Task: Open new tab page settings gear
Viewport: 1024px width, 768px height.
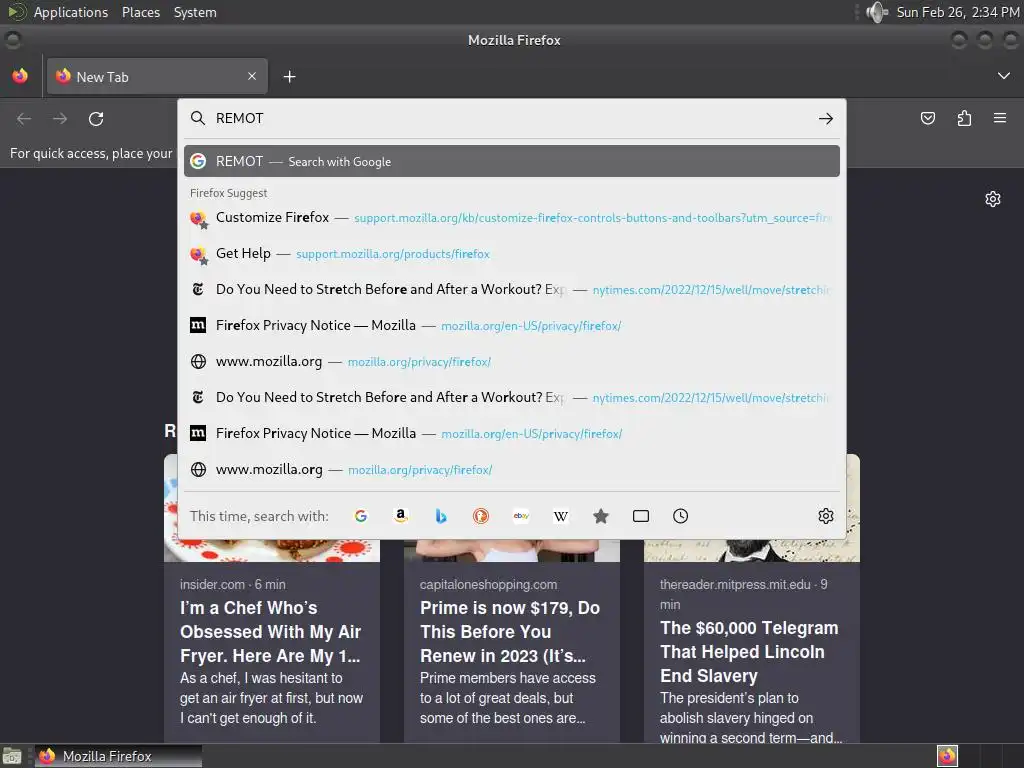Action: click(993, 199)
